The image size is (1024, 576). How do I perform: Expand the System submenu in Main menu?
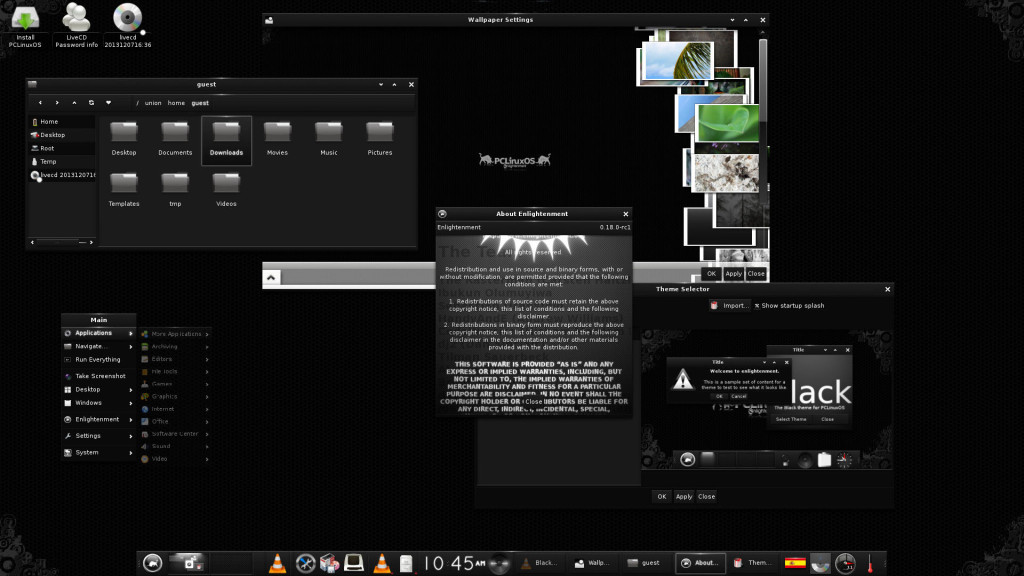[99, 452]
